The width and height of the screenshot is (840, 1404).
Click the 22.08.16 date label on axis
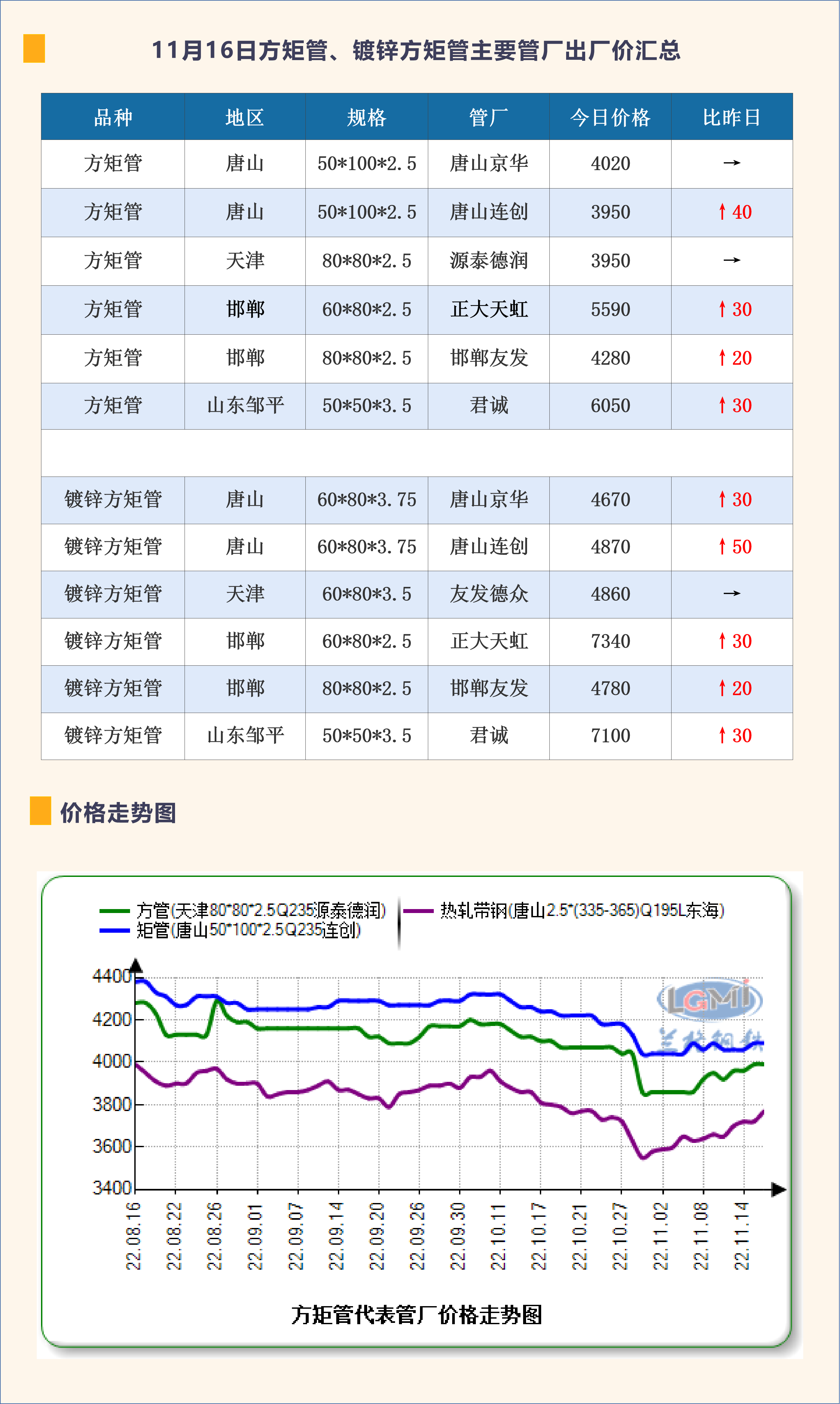(x=134, y=1237)
